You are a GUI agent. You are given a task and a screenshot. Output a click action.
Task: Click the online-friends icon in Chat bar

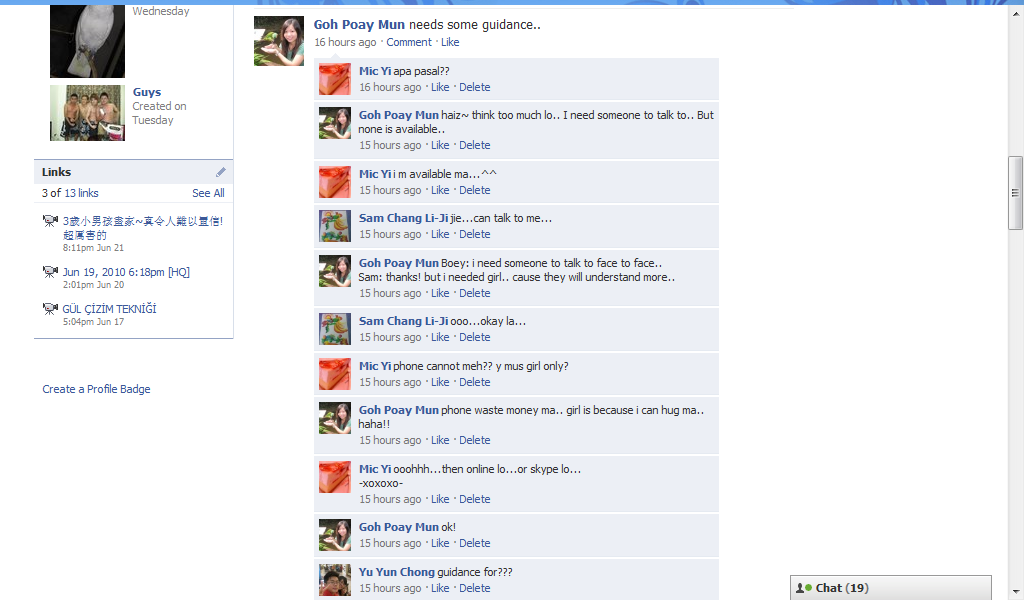(804, 588)
